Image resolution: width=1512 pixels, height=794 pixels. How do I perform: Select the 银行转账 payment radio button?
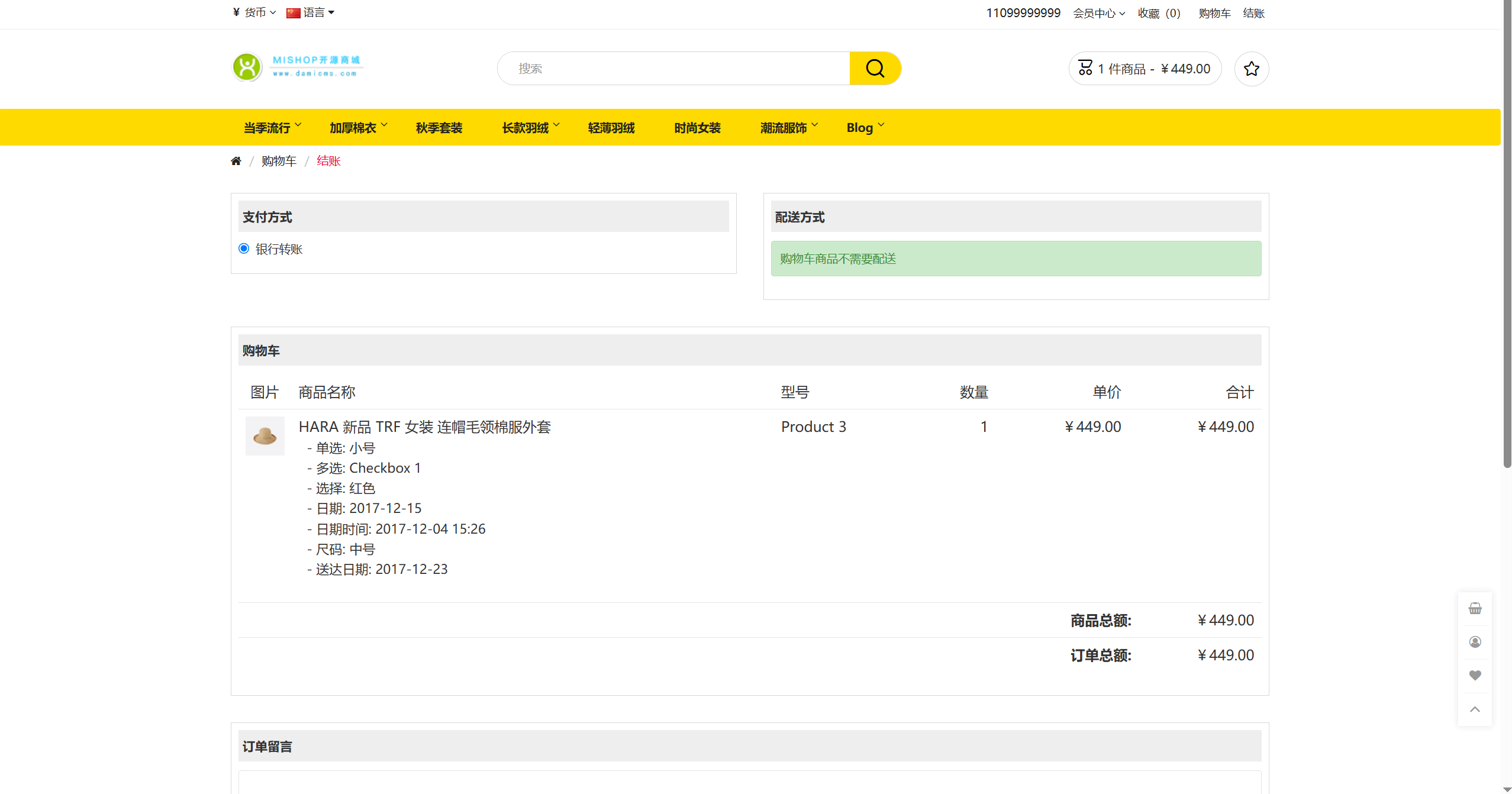(x=243, y=248)
